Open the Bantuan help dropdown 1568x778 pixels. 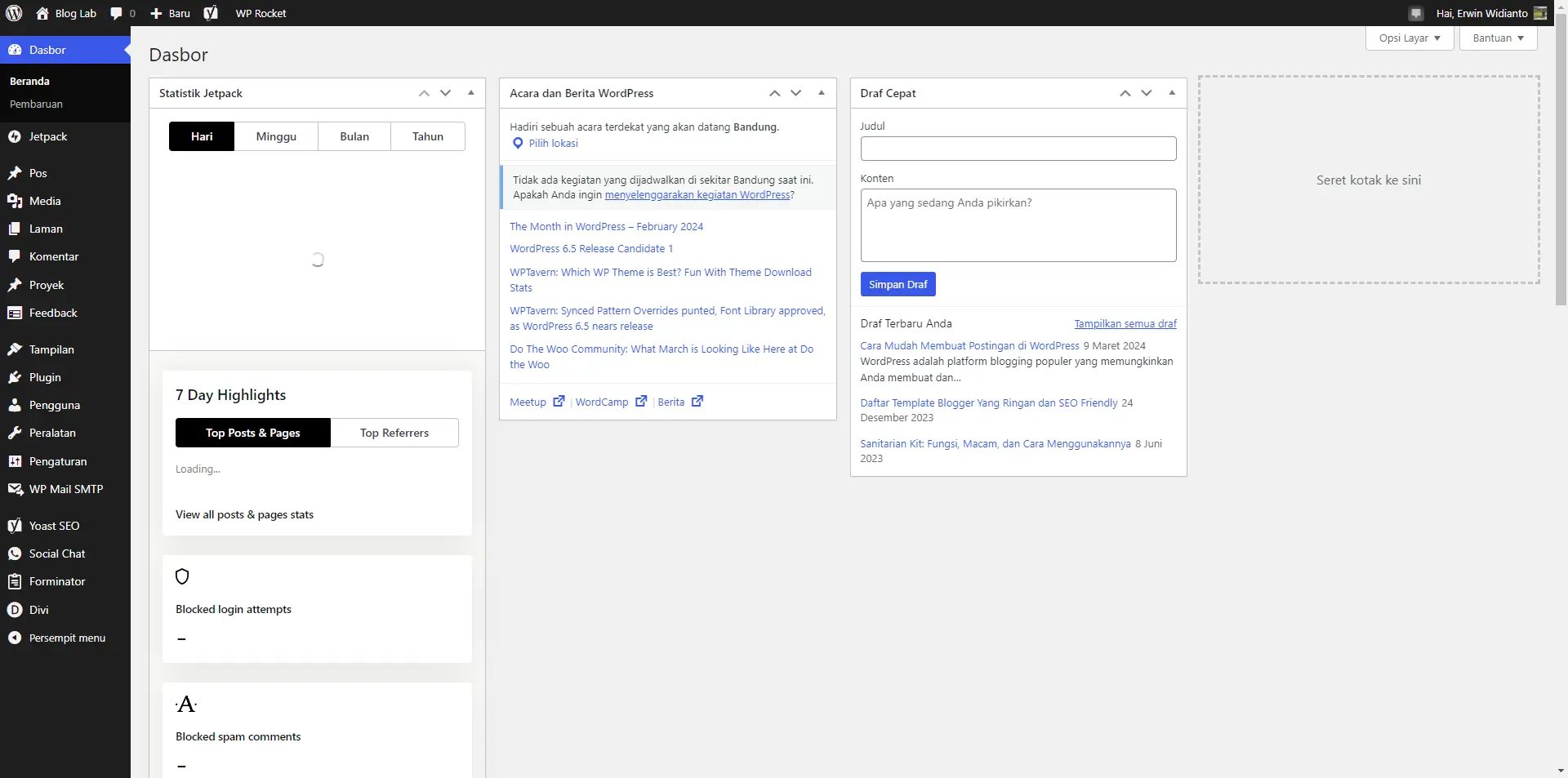point(1498,38)
